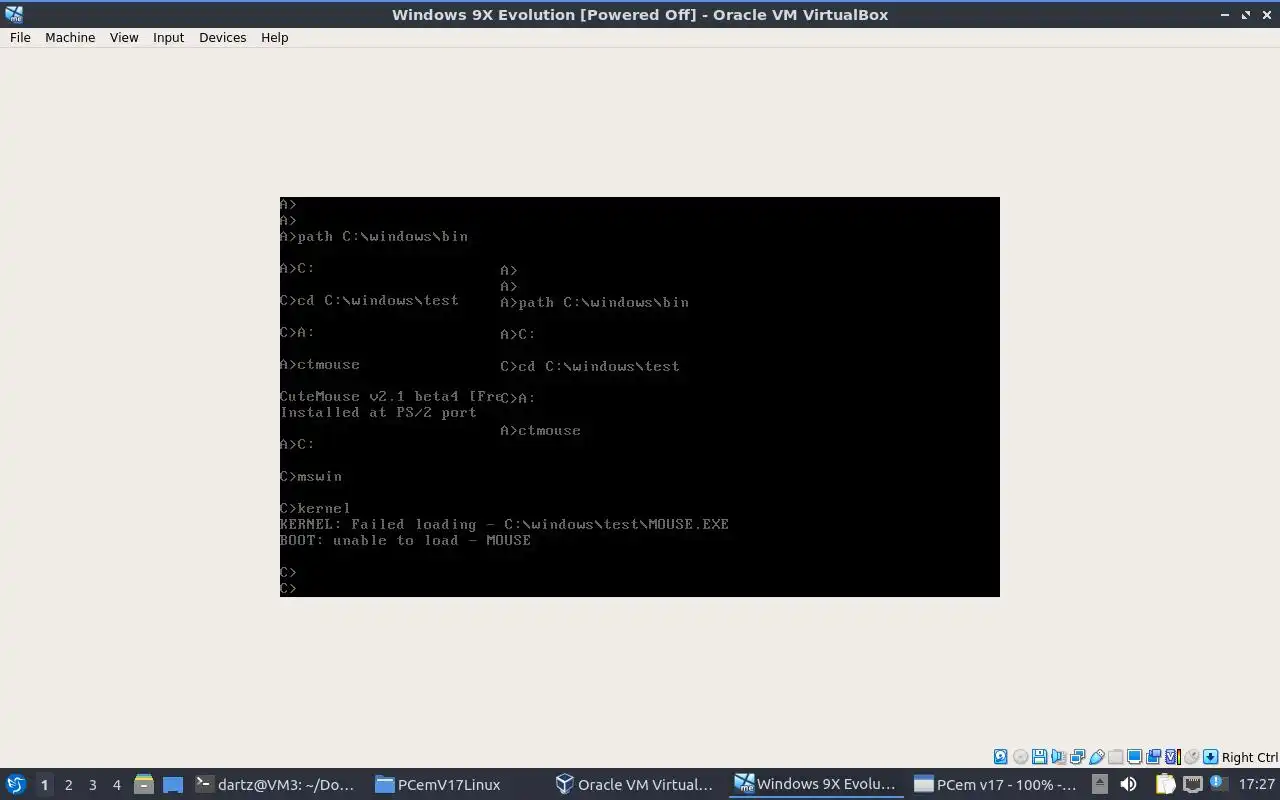Switch to workspace 1

[44, 784]
